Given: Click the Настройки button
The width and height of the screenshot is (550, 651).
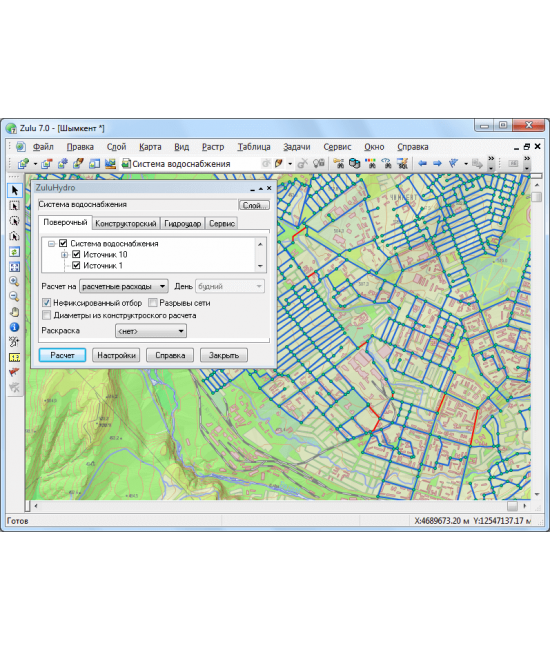Looking at the screenshot, I should [x=116, y=355].
